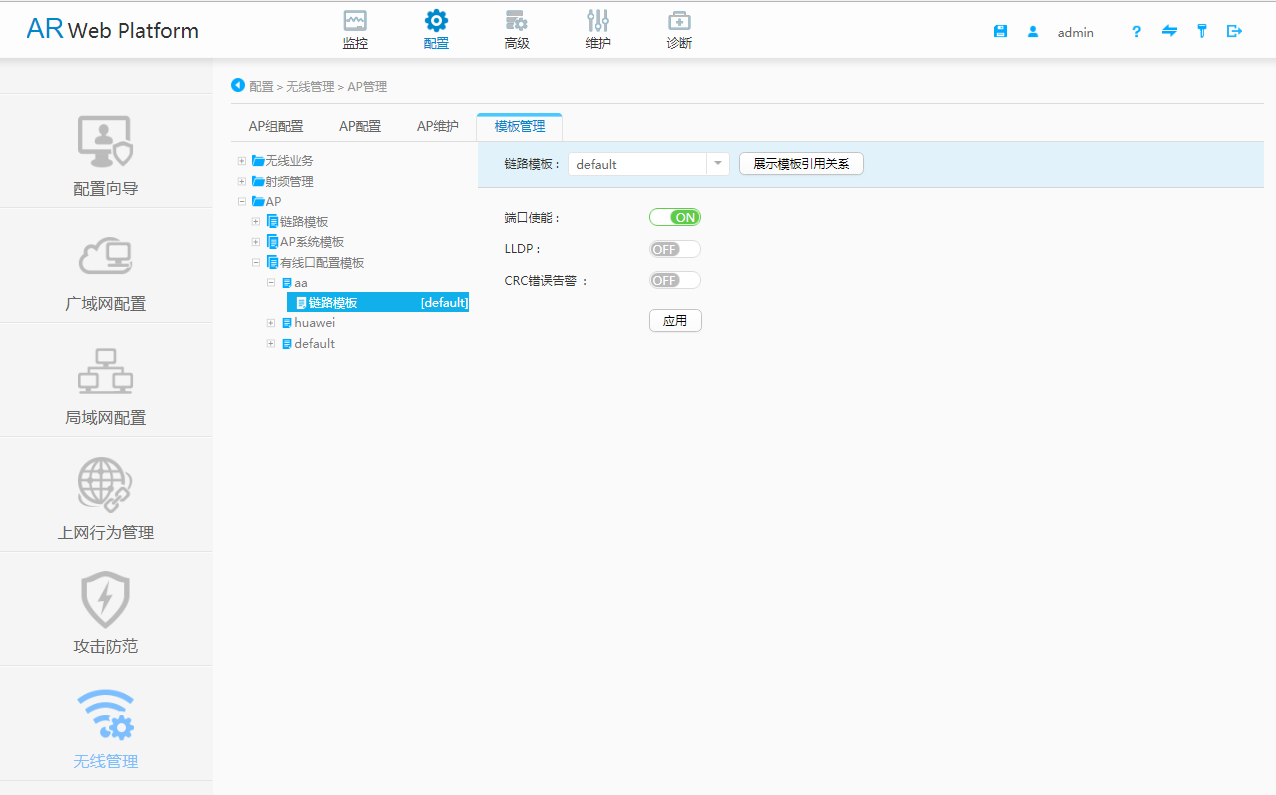Enable CRC错误告警 alarm toggle
This screenshot has width=1276, height=795.
pyautogui.click(x=674, y=280)
